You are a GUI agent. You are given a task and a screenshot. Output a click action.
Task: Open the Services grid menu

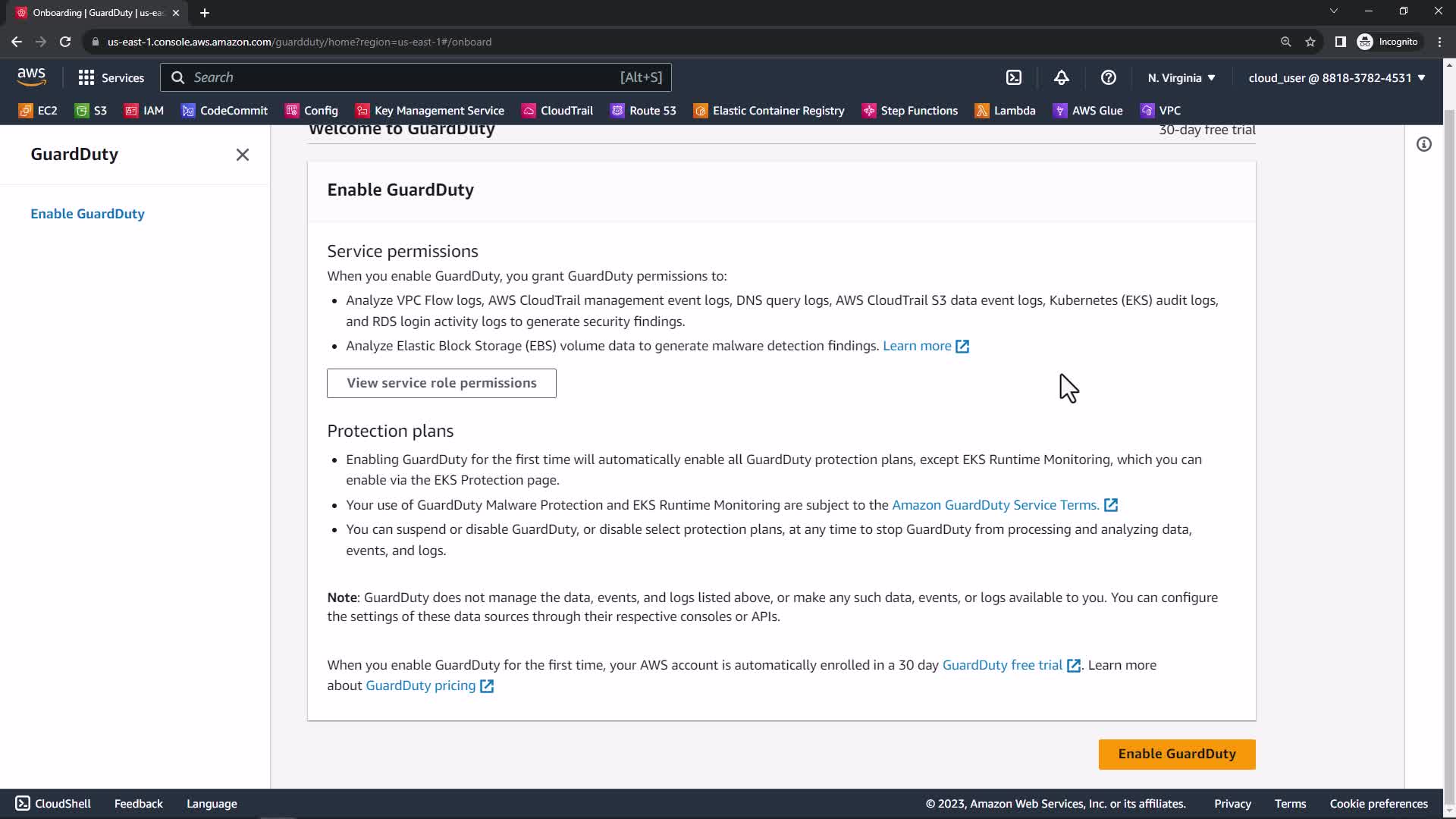point(111,77)
